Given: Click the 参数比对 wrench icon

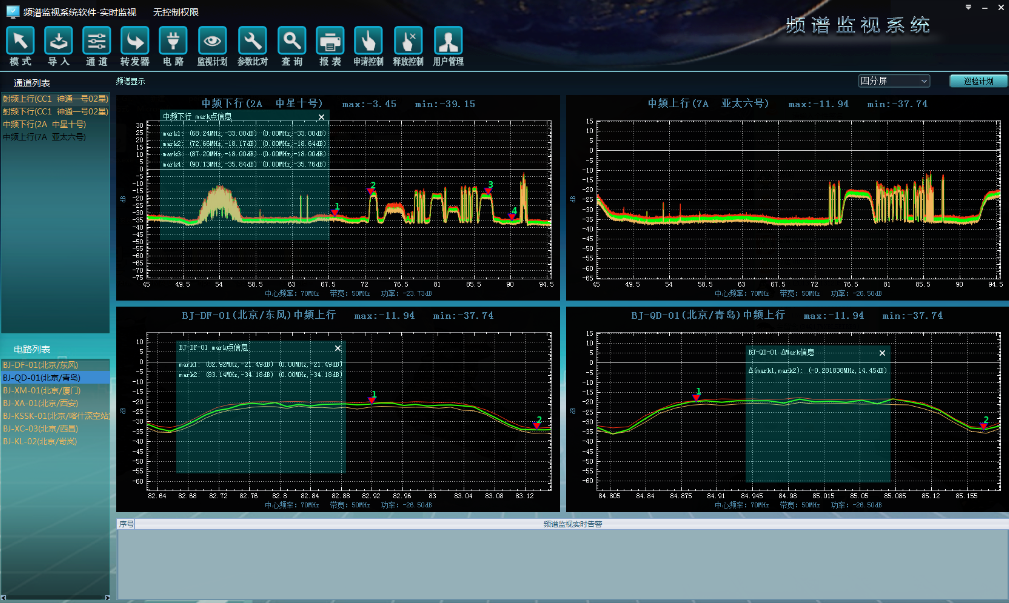Looking at the screenshot, I should [x=252, y=41].
